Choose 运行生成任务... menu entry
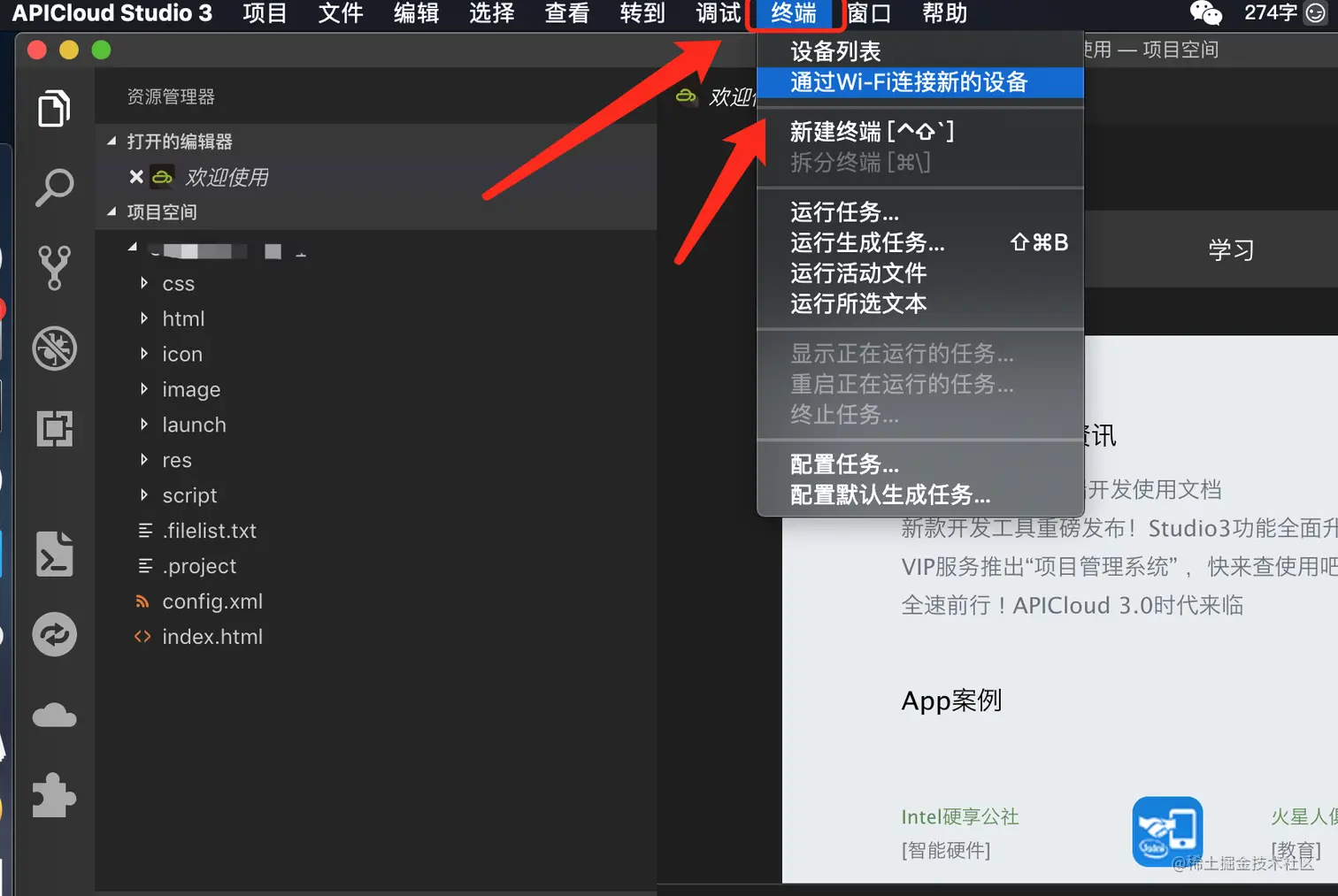Image resolution: width=1338 pixels, height=896 pixels. click(x=920, y=242)
